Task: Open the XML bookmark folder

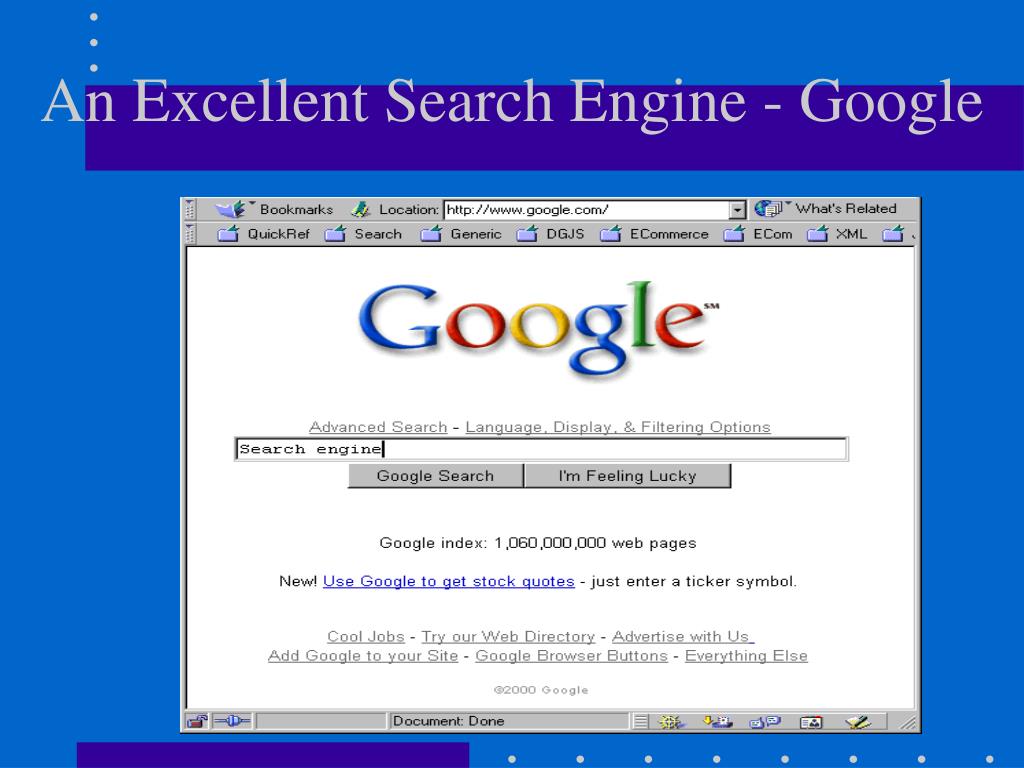Action: pos(837,234)
